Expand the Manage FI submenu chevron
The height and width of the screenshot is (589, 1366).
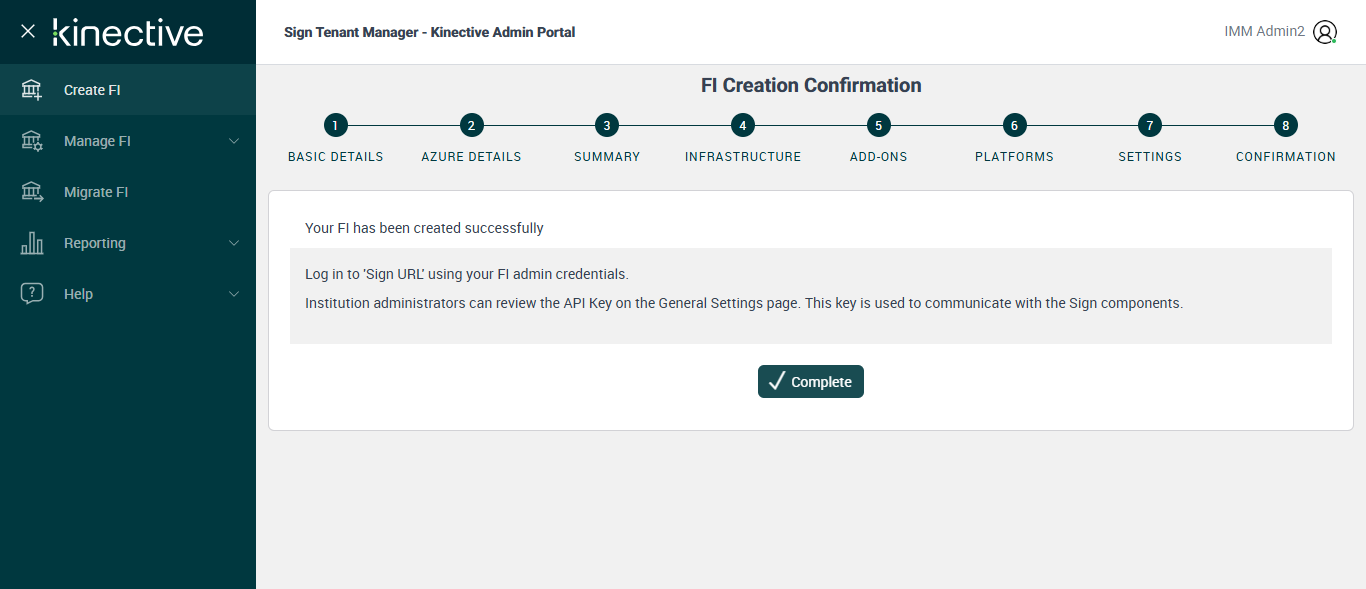coord(234,141)
